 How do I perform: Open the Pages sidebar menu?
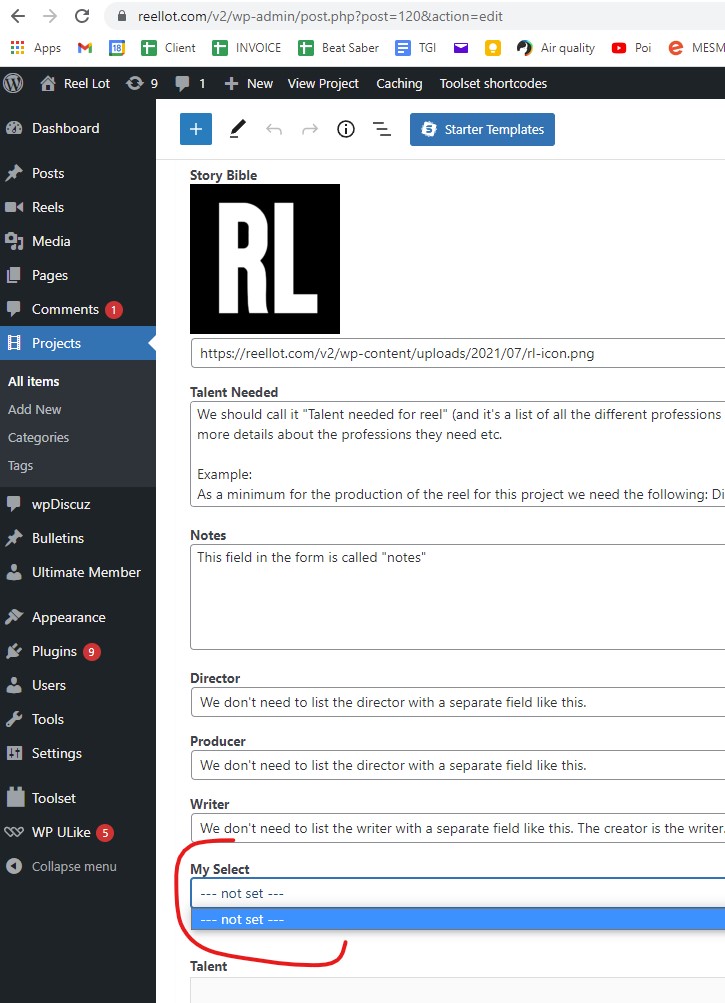(x=77, y=275)
